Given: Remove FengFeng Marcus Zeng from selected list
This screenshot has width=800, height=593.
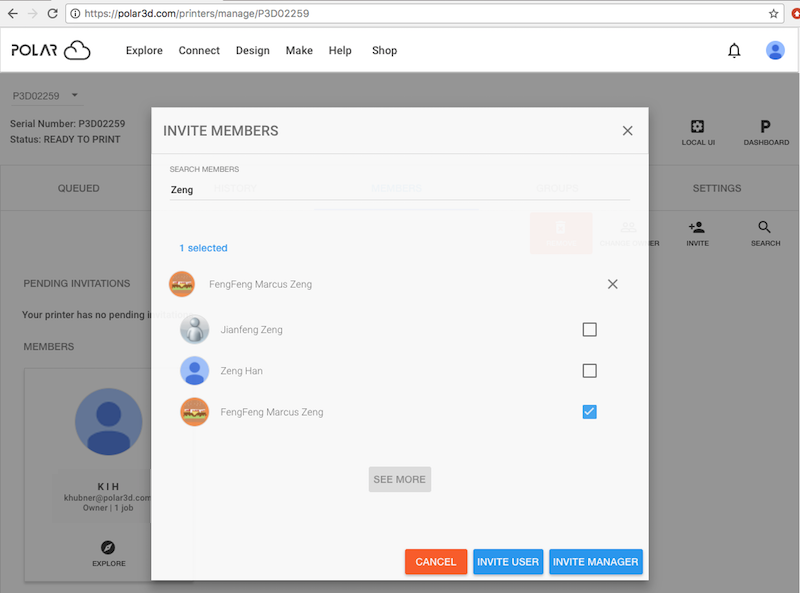Looking at the screenshot, I should [612, 284].
